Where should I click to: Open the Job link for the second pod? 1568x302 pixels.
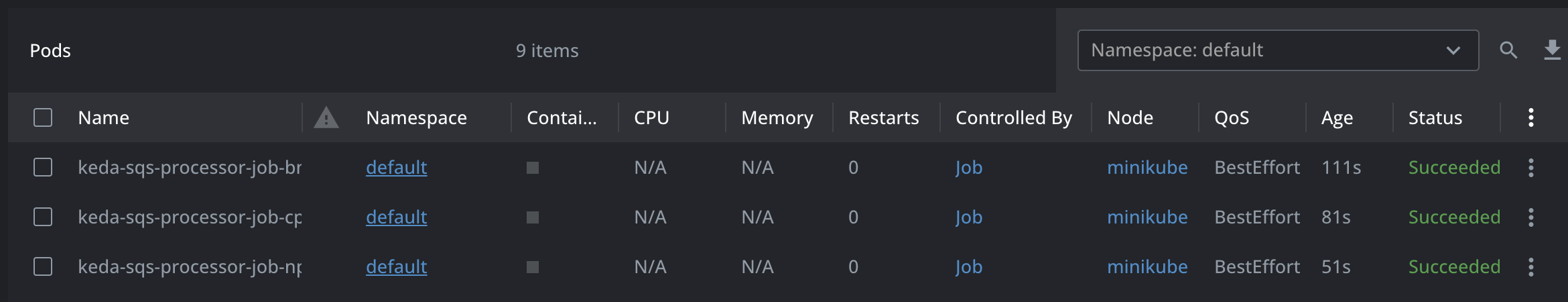969,217
